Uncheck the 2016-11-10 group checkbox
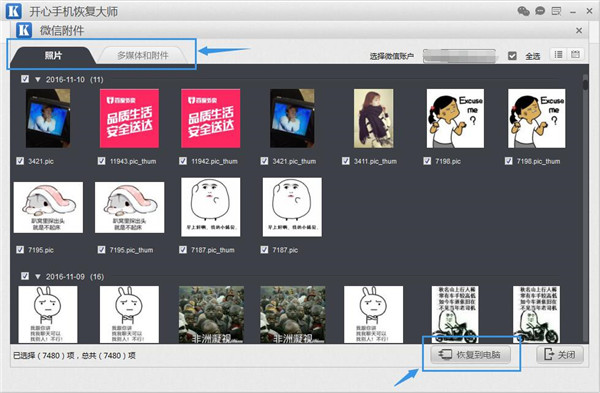 pyautogui.click(x=25, y=79)
